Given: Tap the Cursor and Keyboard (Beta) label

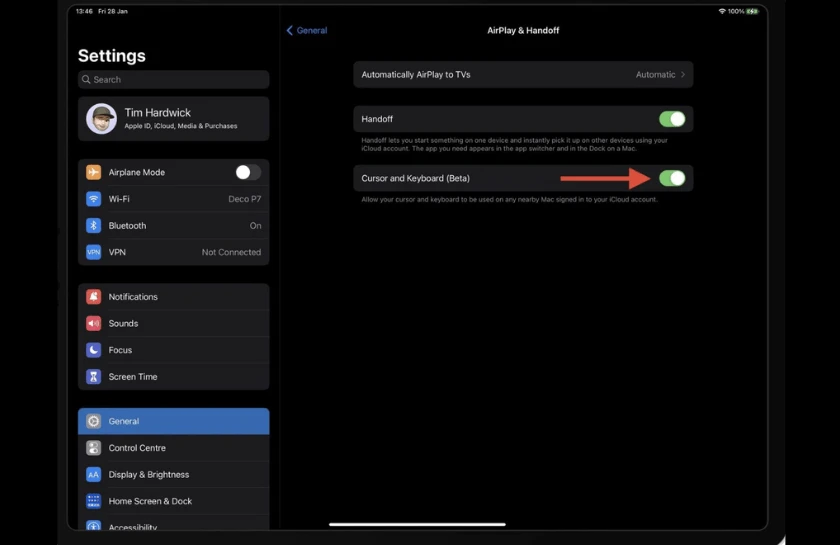Looking at the screenshot, I should (415, 178).
